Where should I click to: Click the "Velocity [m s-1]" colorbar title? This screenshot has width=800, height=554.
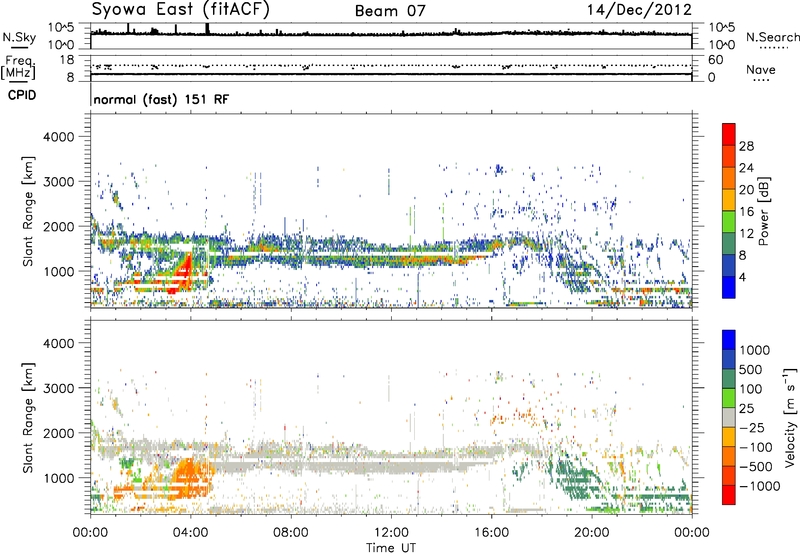(x=790, y=417)
